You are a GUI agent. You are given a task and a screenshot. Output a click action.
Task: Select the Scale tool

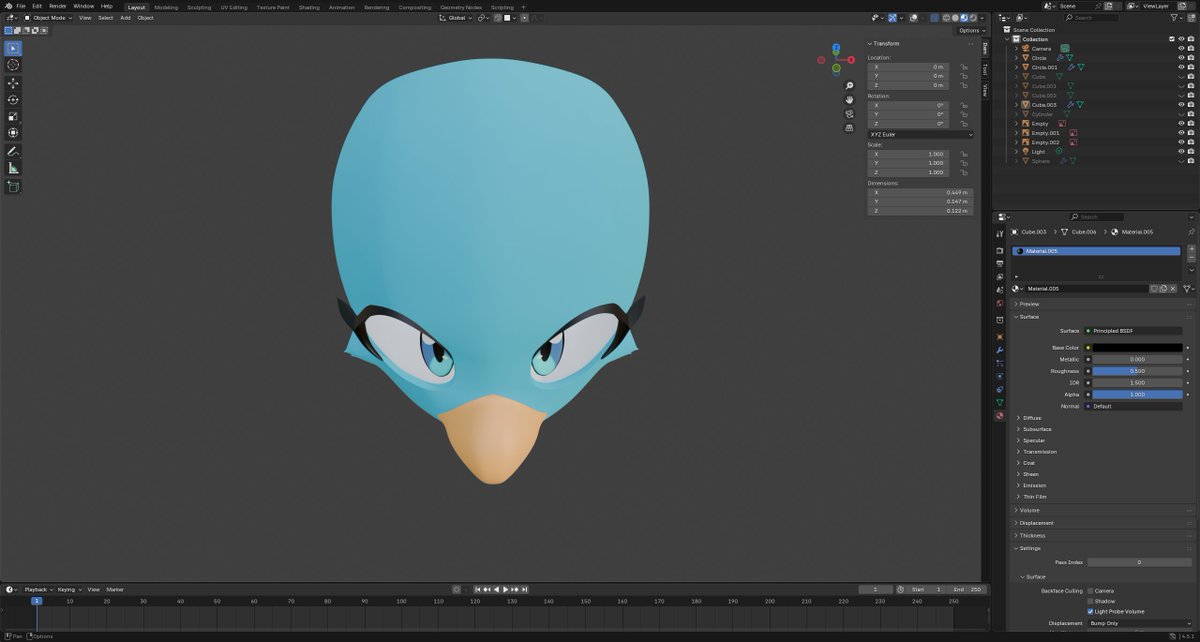(13, 116)
